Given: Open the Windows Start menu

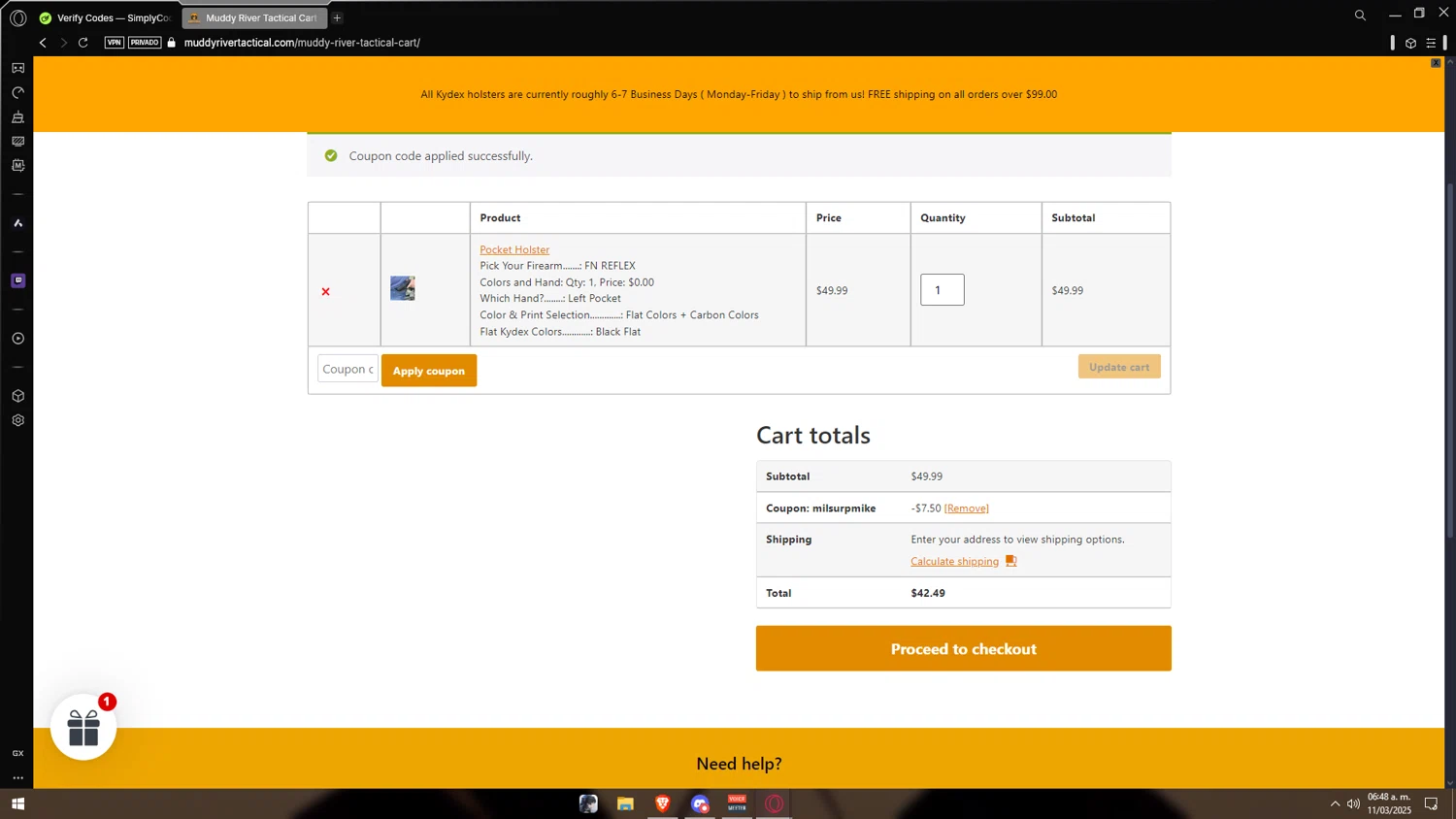Looking at the screenshot, I should (17, 803).
